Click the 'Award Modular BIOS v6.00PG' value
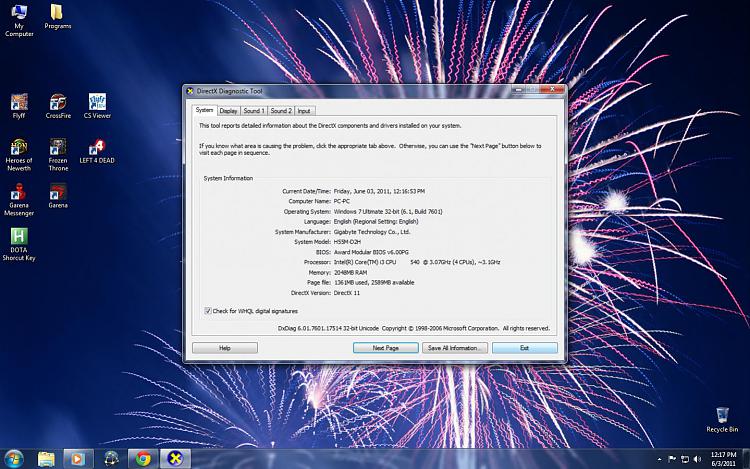The image size is (750, 469). pos(371,252)
